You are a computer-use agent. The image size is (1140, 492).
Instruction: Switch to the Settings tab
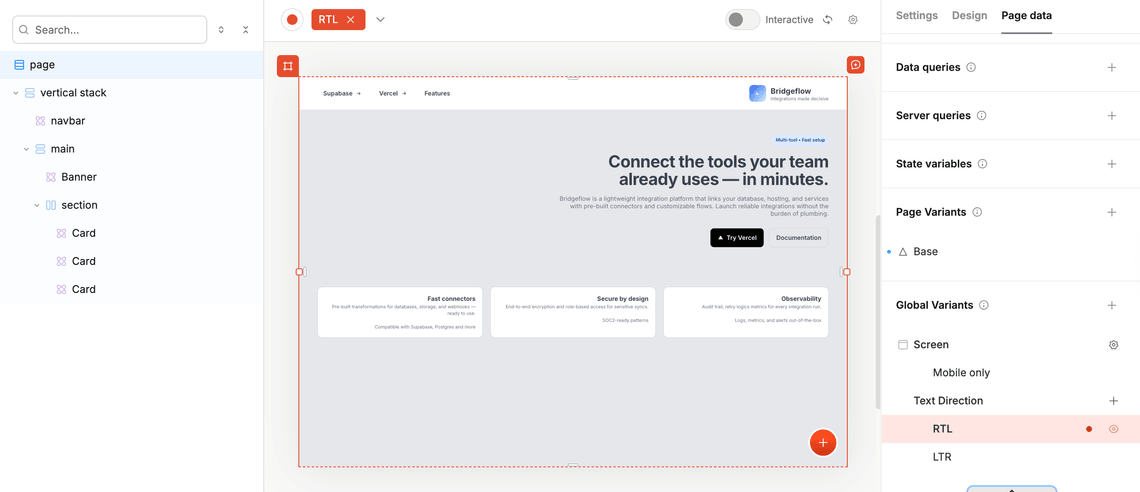(916, 16)
